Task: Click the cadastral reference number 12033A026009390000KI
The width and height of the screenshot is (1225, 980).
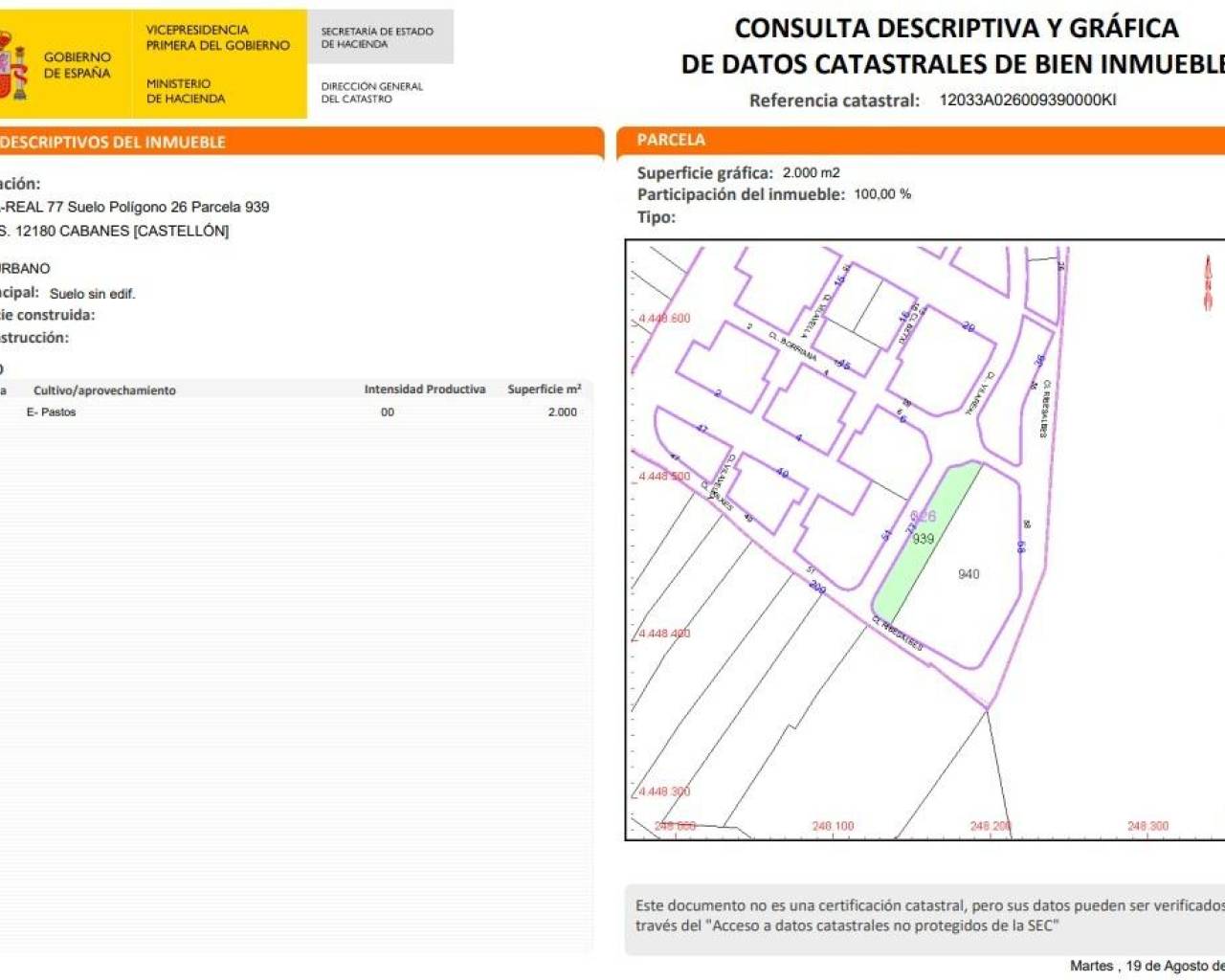Action: click(1027, 100)
